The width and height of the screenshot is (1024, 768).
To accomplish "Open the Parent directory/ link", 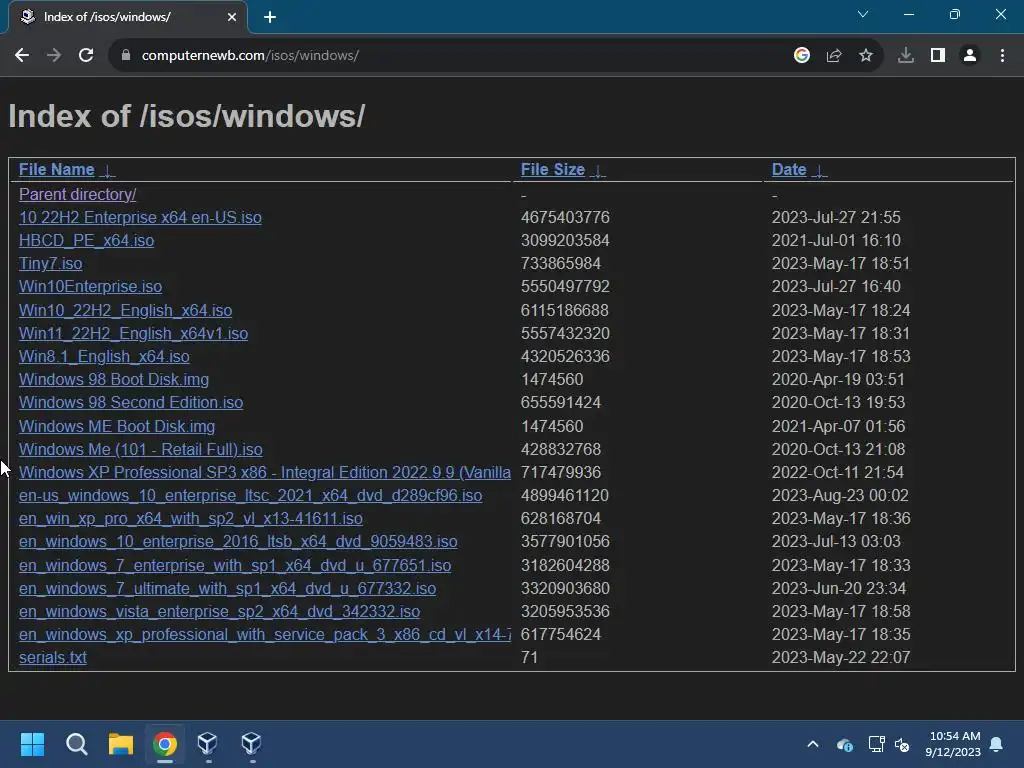I will [78, 195].
